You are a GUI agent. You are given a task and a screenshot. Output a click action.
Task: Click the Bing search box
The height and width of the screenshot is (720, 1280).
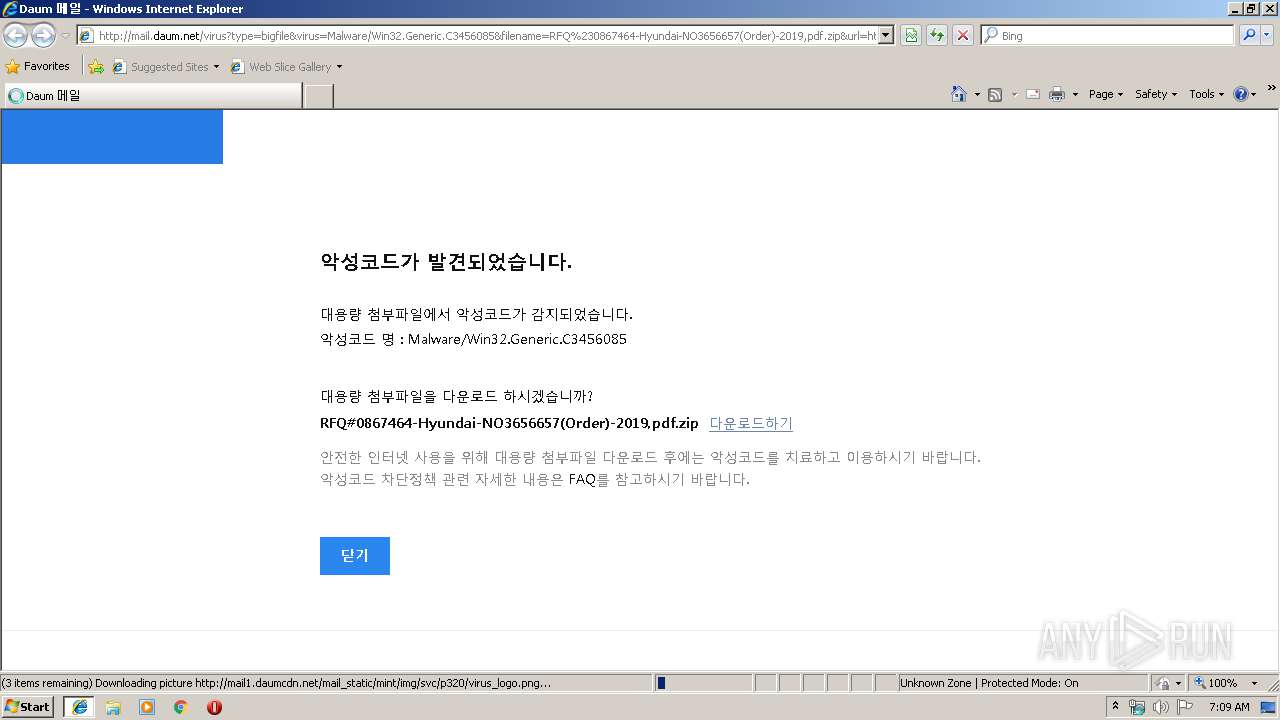tap(1107, 36)
